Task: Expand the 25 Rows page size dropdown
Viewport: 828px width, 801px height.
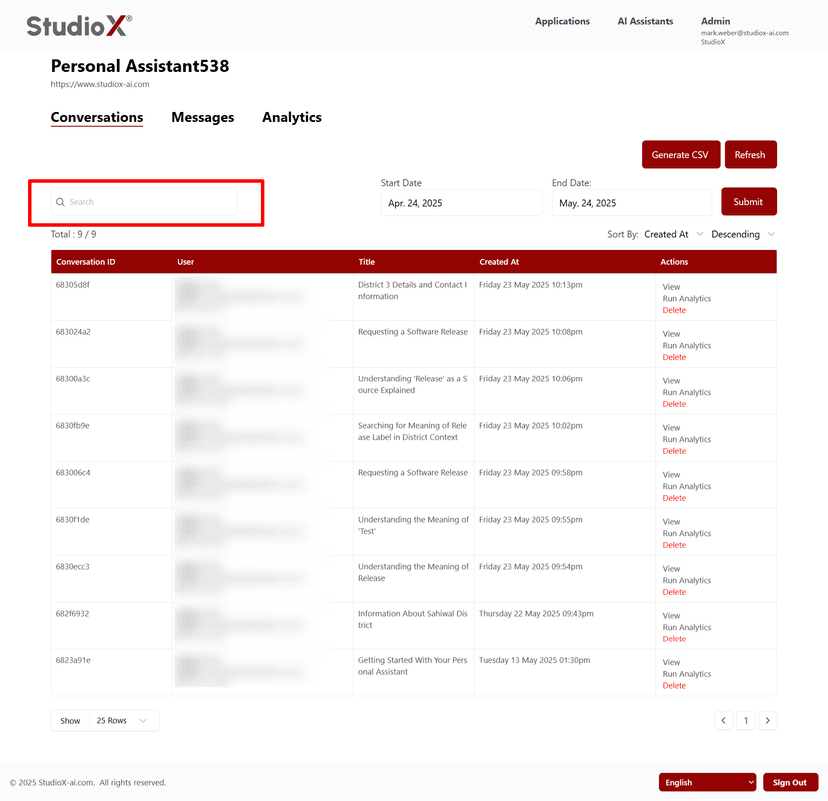Action: click(121, 720)
